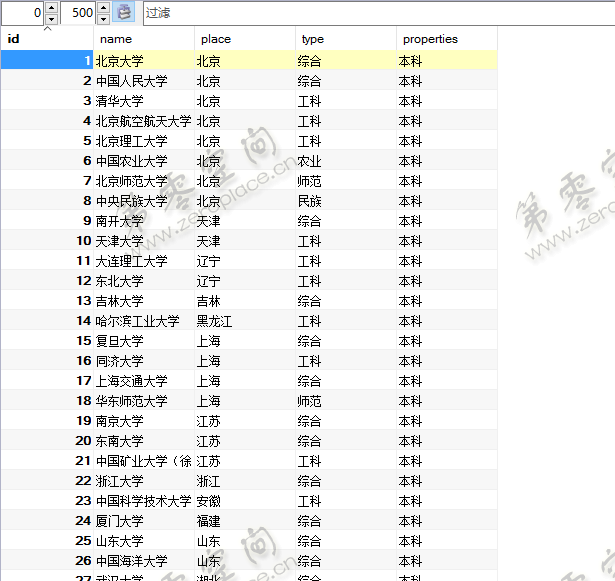The width and height of the screenshot is (615, 581).
Task: Select the name cell 中央民族大学
Action: (x=144, y=201)
